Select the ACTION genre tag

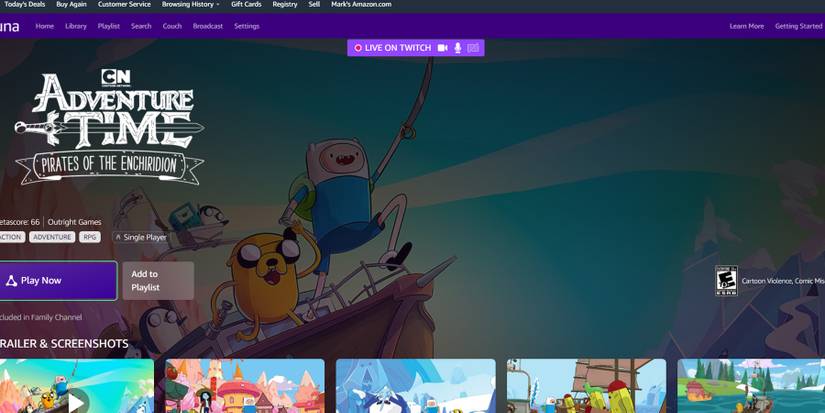(12, 237)
